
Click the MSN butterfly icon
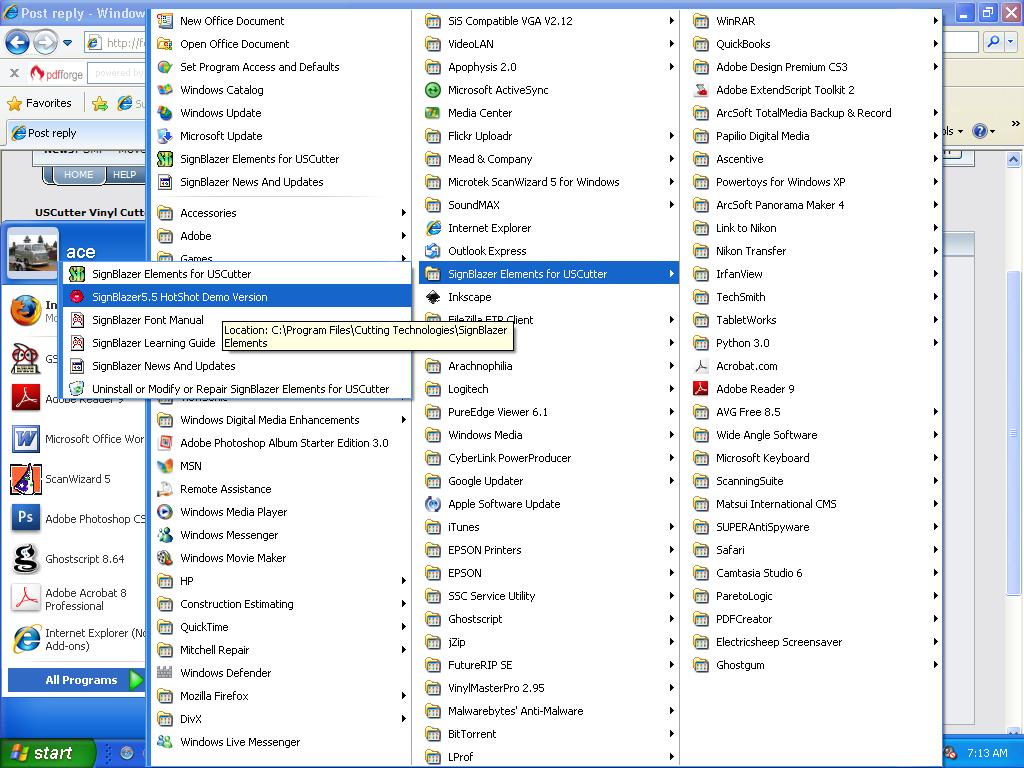165,466
